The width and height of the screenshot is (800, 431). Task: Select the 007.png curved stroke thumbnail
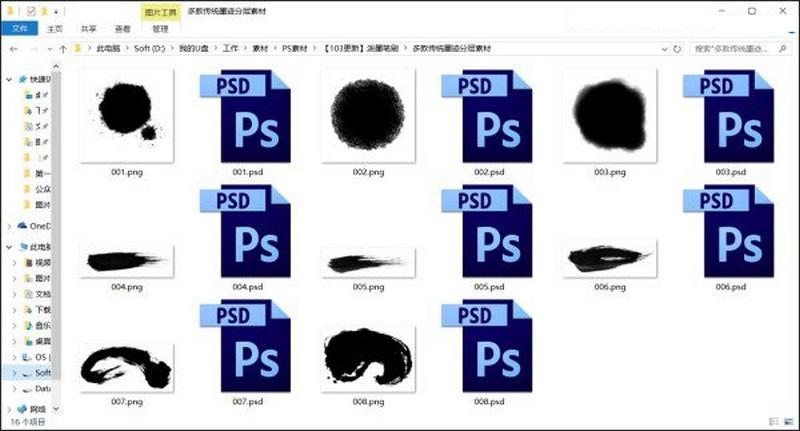tap(127, 368)
